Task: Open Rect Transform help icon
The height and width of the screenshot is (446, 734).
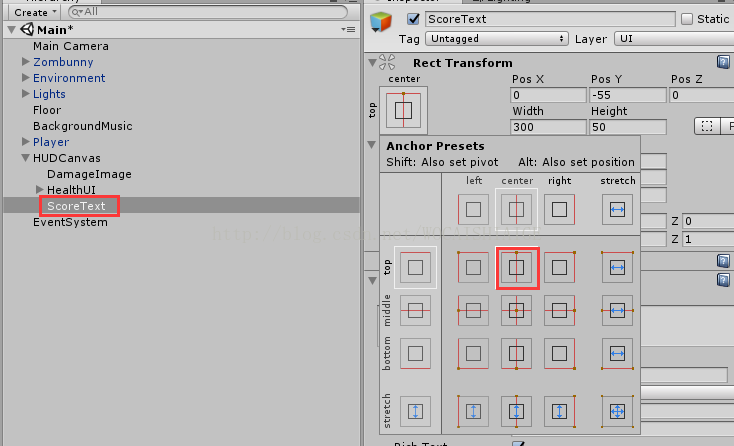Action: click(x=723, y=62)
